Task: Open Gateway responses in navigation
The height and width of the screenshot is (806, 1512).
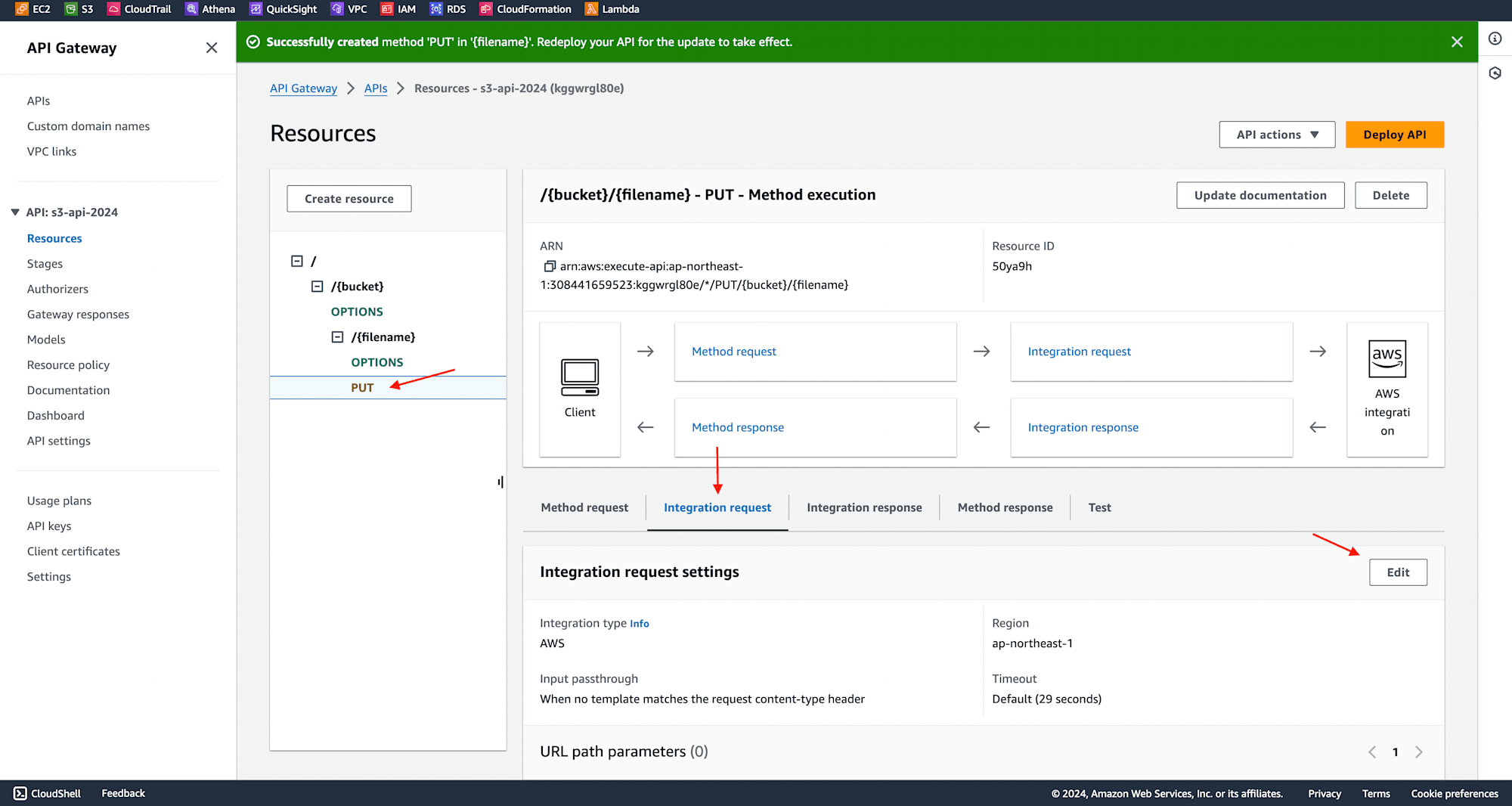Action: pyautogui.click(x=78, y=315)
